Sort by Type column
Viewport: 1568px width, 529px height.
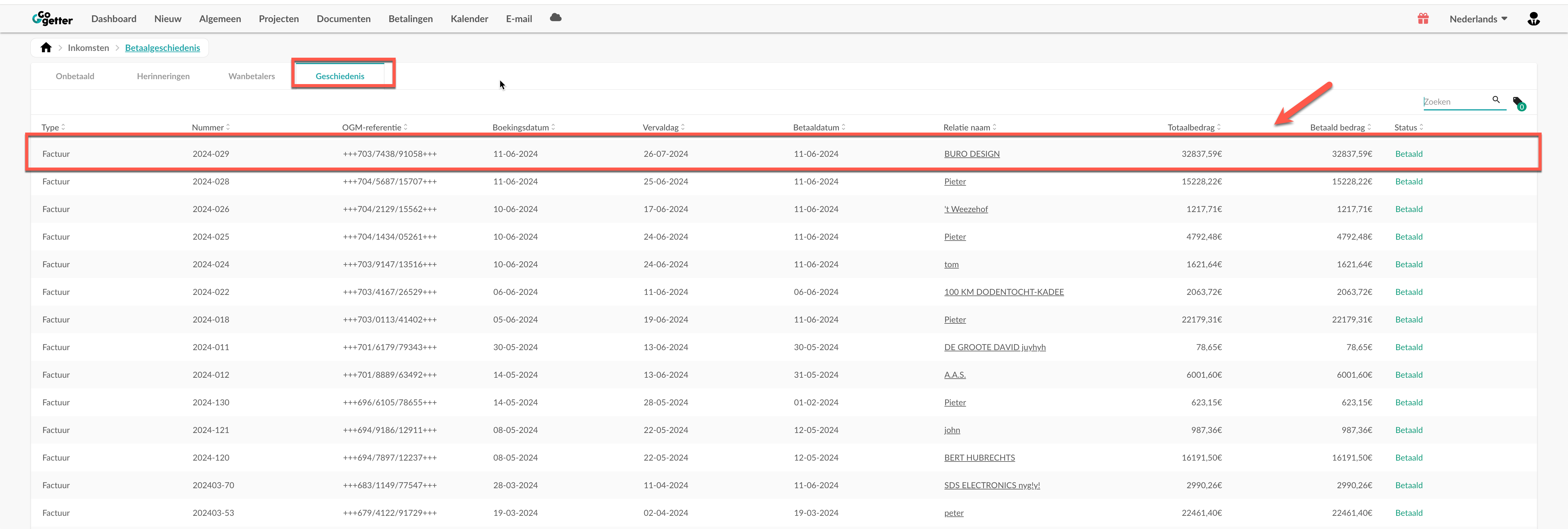(x=53, y=127)
